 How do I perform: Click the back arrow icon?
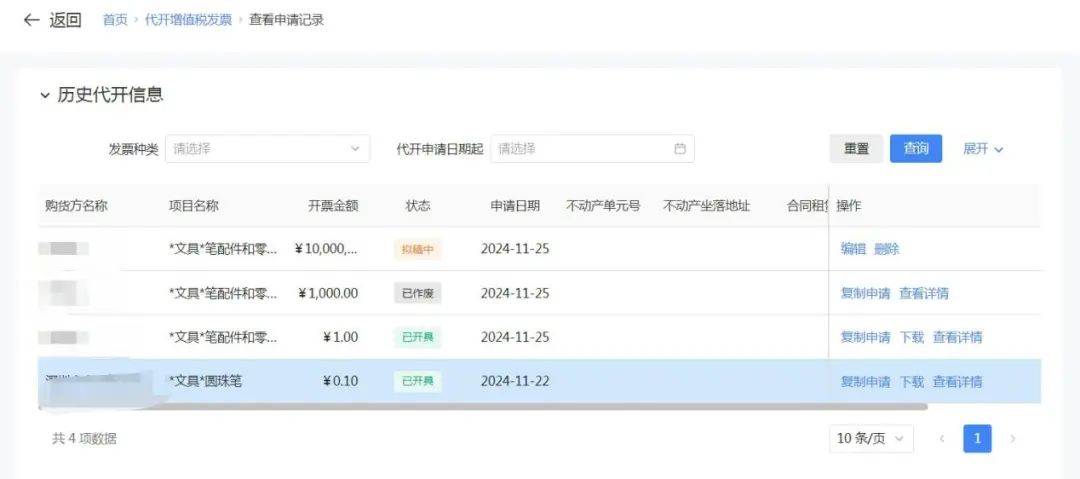click(x=31, y=20)
